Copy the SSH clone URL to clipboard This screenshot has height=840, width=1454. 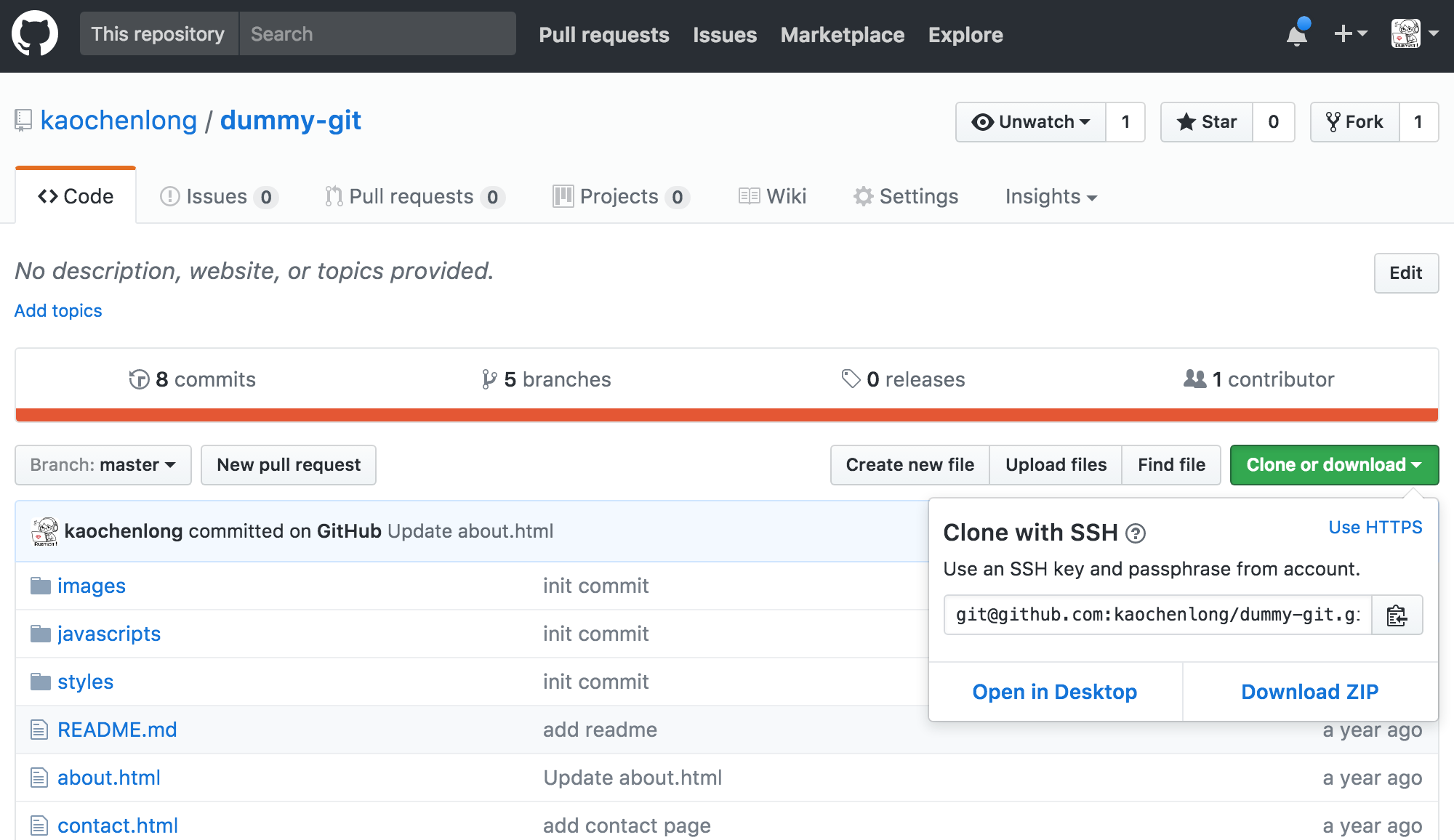(1397, 615)
